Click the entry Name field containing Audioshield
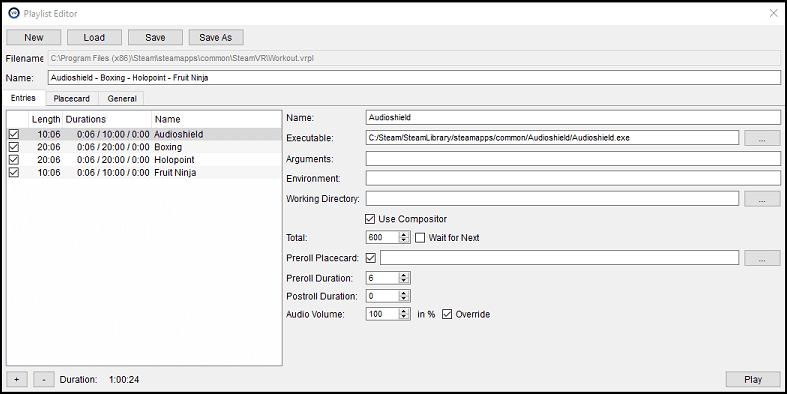 573,117
